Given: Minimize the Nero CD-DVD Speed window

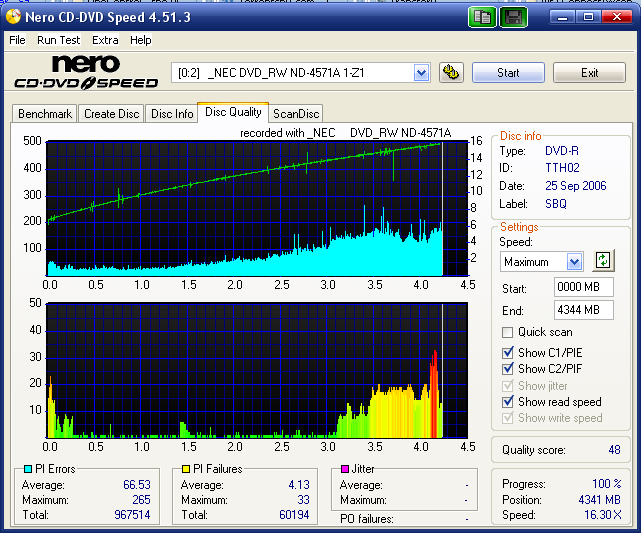Looking at the screenshot, I should click(563, 17).
